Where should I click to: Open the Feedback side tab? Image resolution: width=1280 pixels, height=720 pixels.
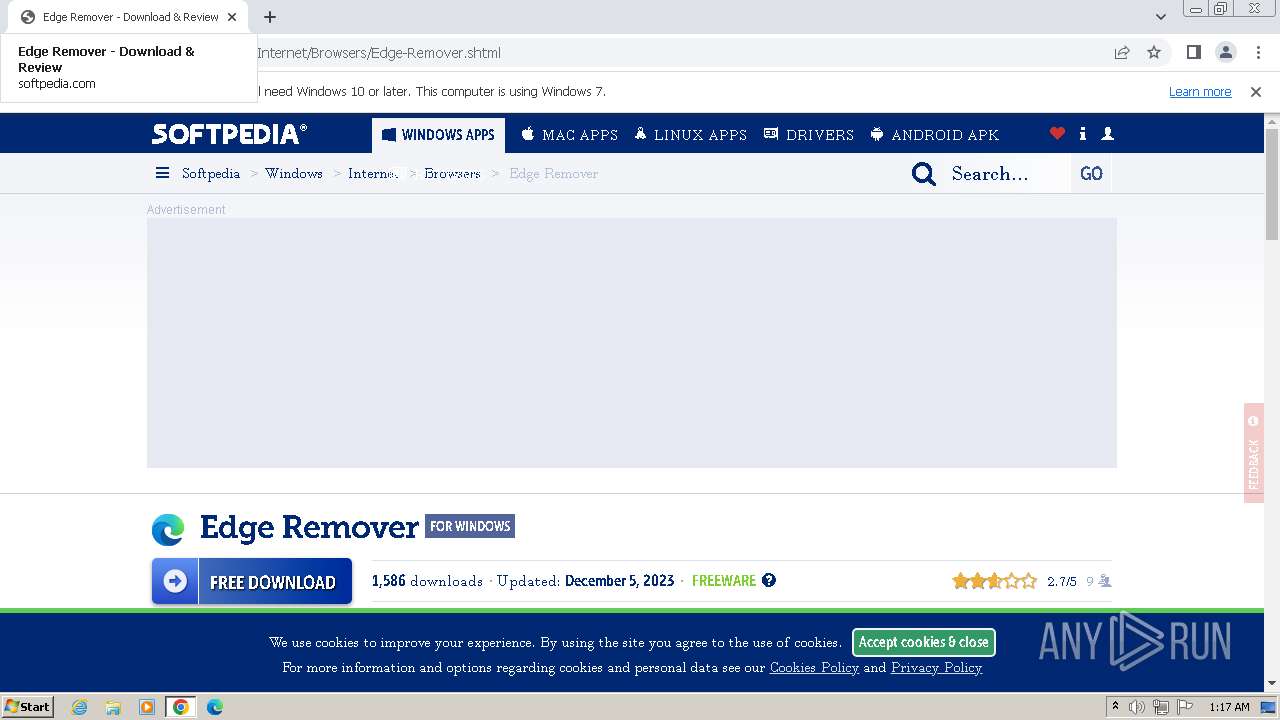pos(1254,453)
